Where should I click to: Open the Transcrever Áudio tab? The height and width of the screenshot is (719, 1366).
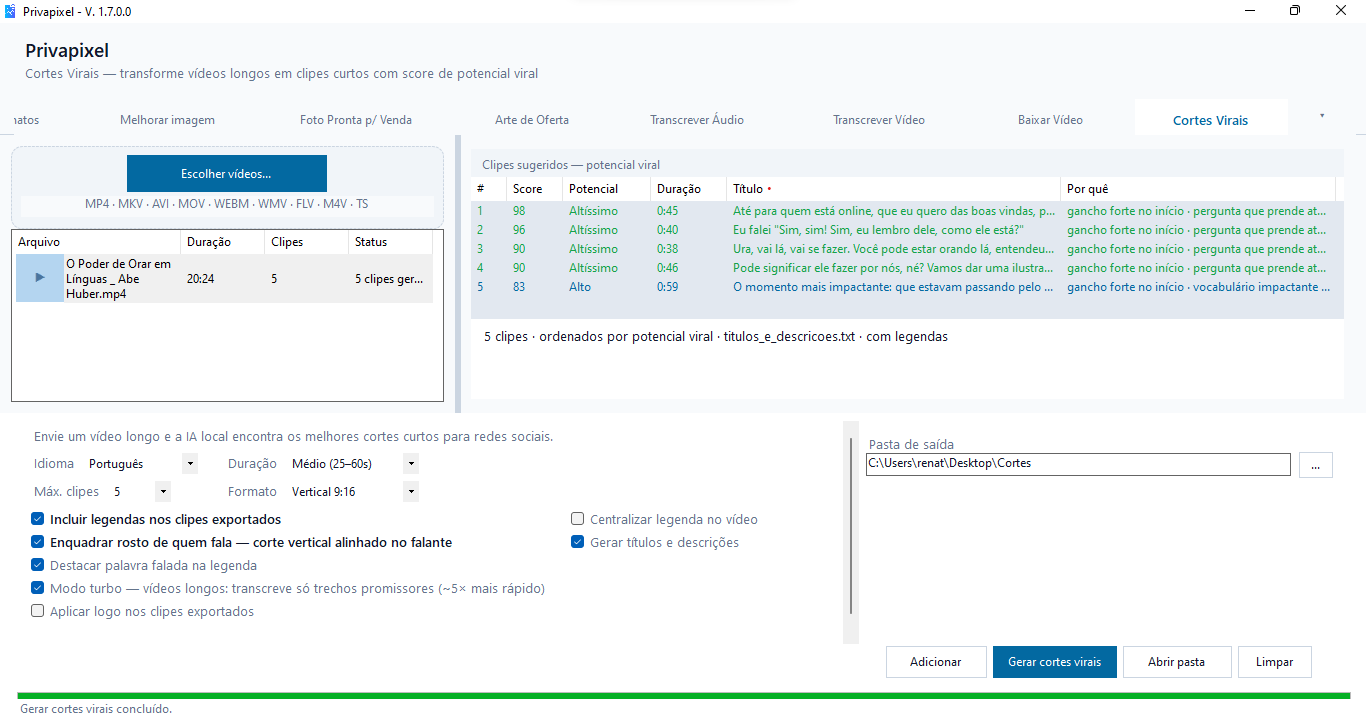[x=697, y=120]
